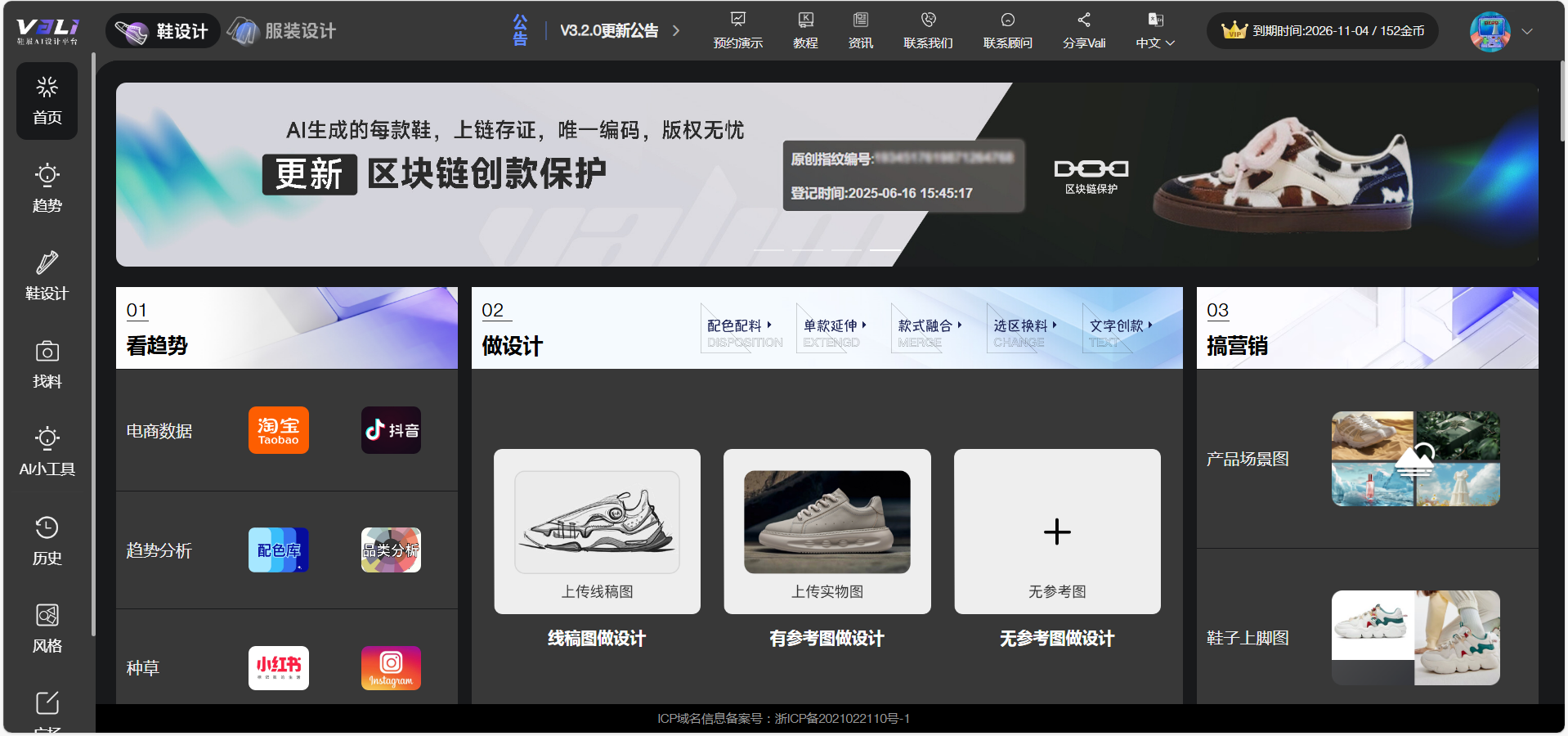Image resolution: width=1568 pixels, height=736 pixels.
Task: Open the Instagram inspiration source
Action: point(391,667)
